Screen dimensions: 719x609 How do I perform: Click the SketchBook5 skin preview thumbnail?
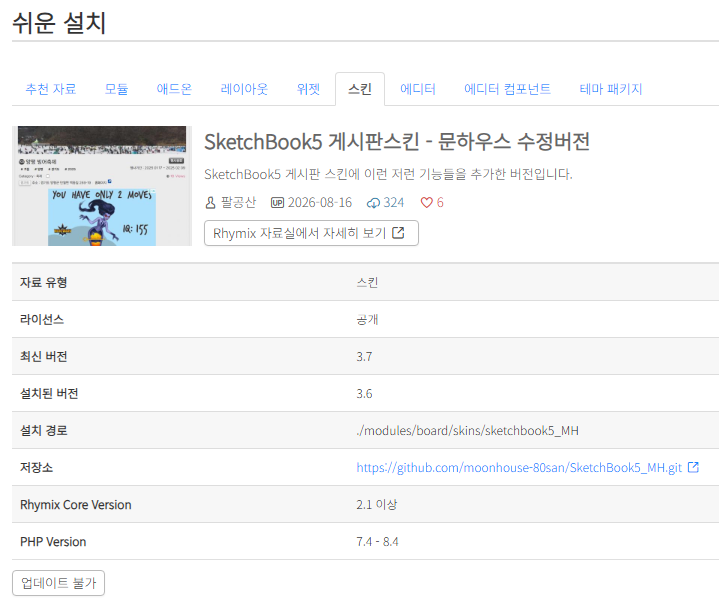coord(102,186)
